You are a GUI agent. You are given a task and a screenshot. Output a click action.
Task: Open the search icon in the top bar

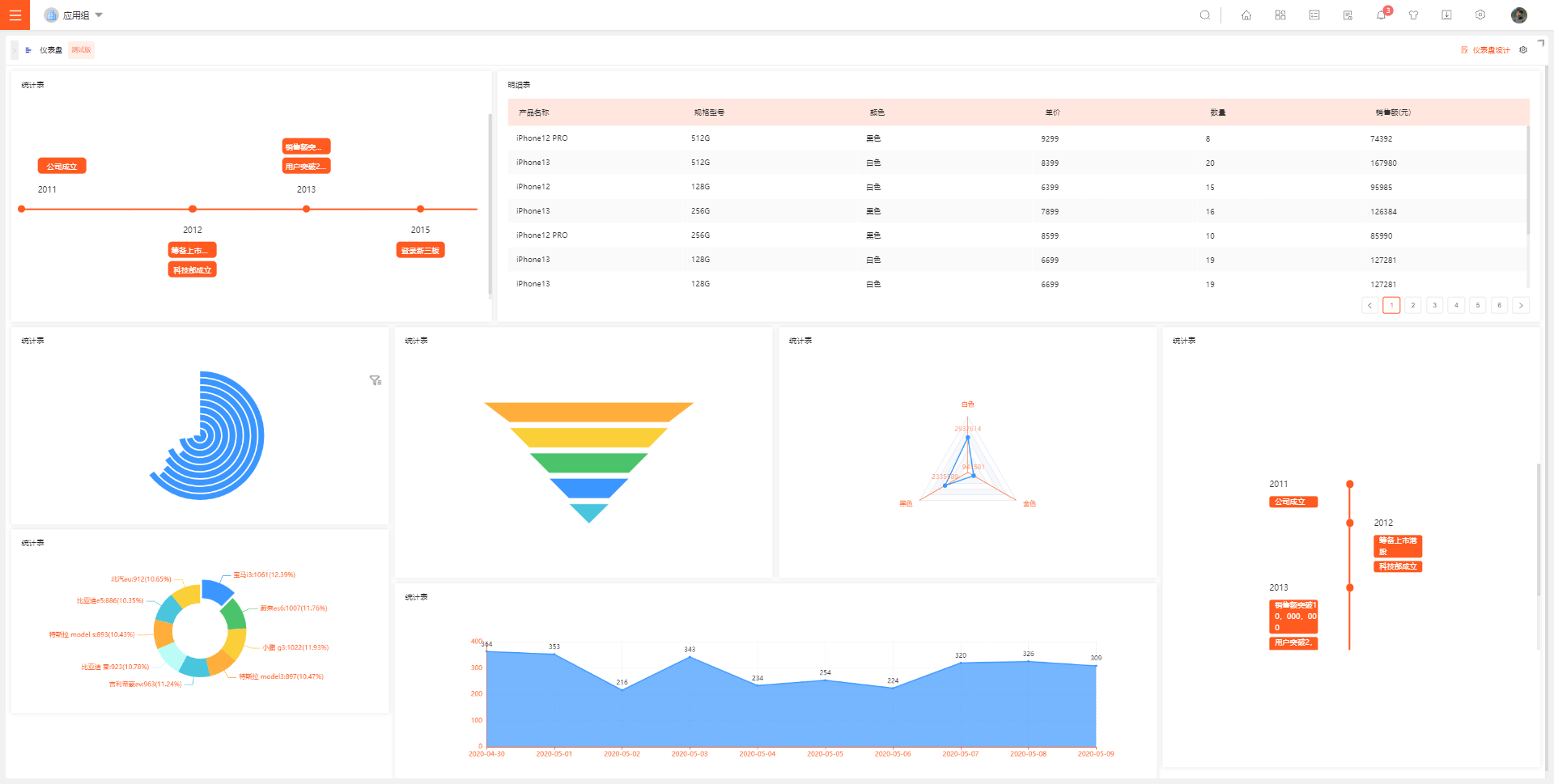click(x=1205, y=15)
